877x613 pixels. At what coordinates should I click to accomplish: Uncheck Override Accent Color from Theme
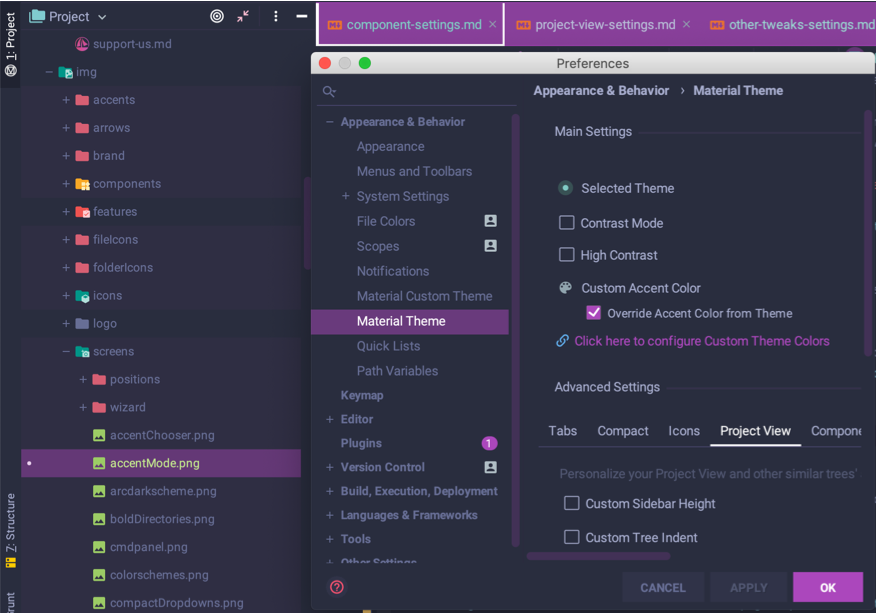pos(593,313)
